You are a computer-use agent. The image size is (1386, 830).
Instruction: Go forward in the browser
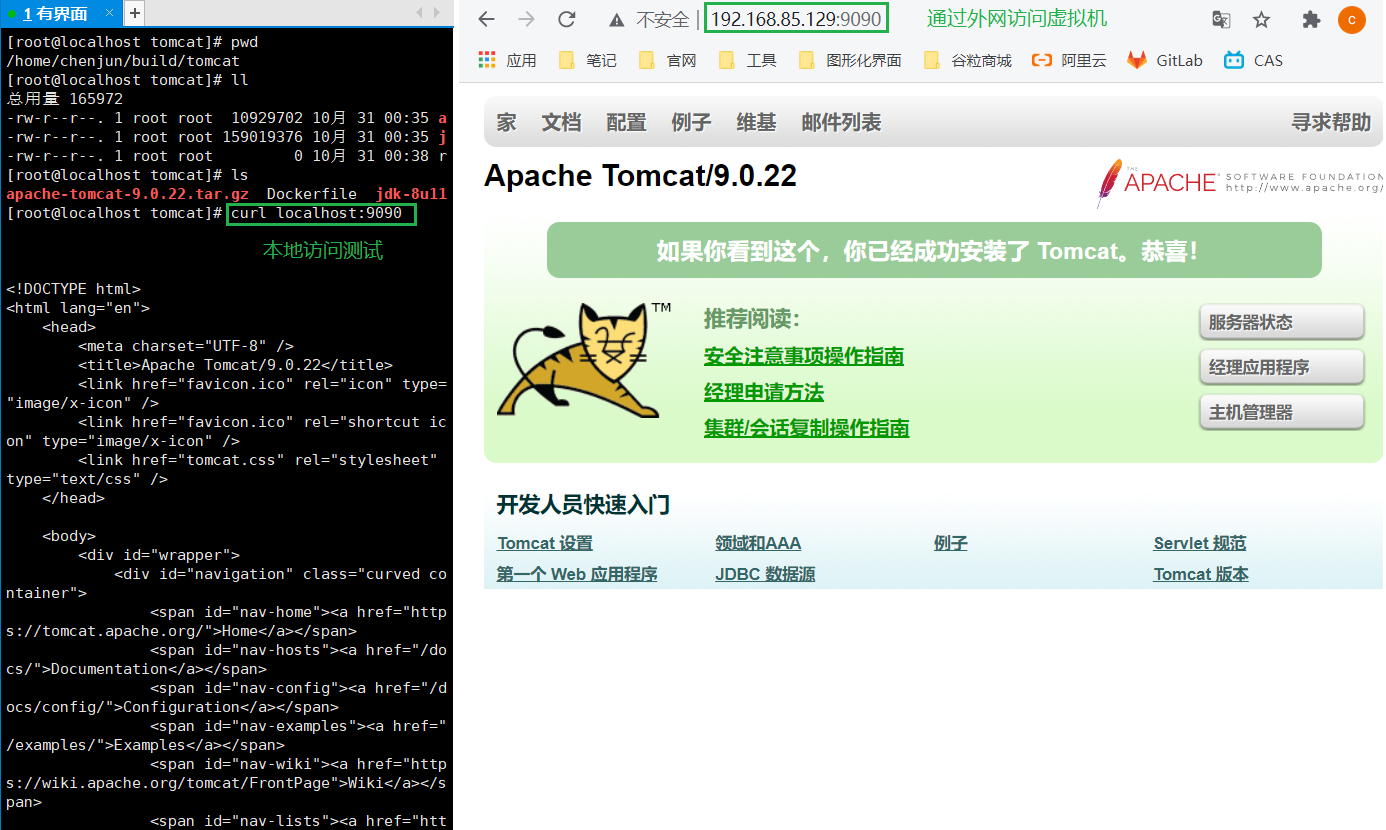[527, 19]
